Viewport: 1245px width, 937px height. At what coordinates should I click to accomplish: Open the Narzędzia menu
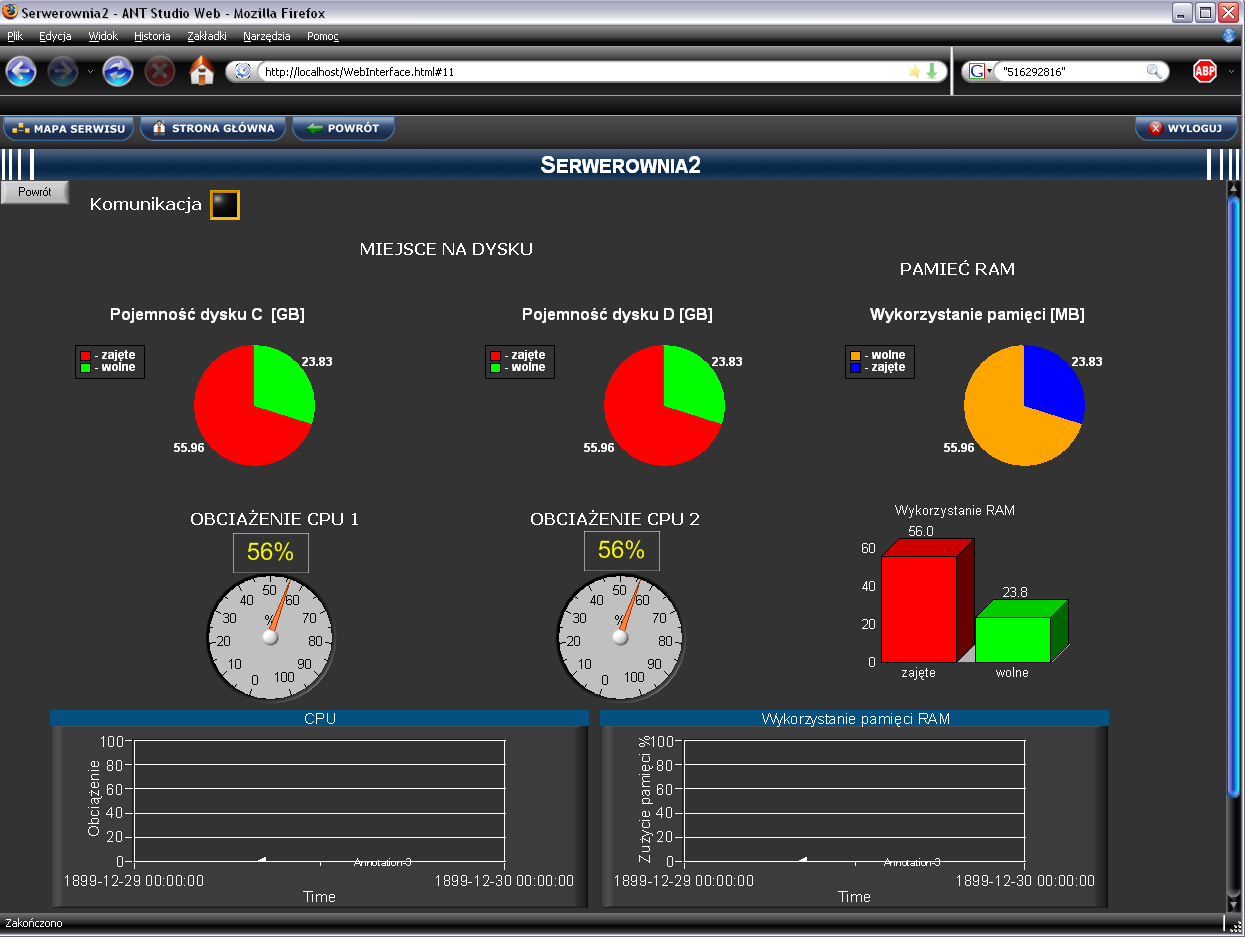click(x=267, y=36)
